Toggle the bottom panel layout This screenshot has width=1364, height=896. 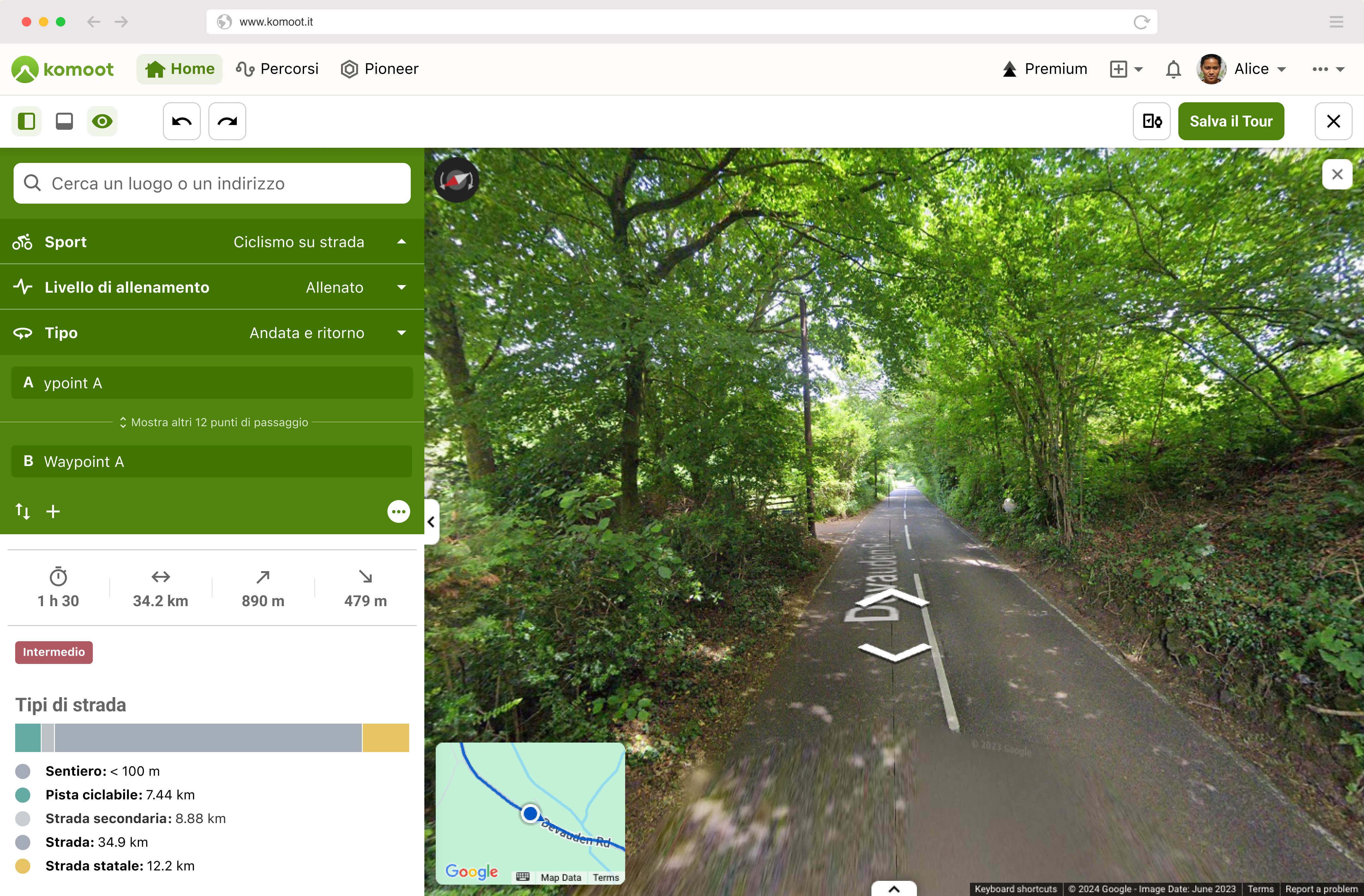[64, 122]
